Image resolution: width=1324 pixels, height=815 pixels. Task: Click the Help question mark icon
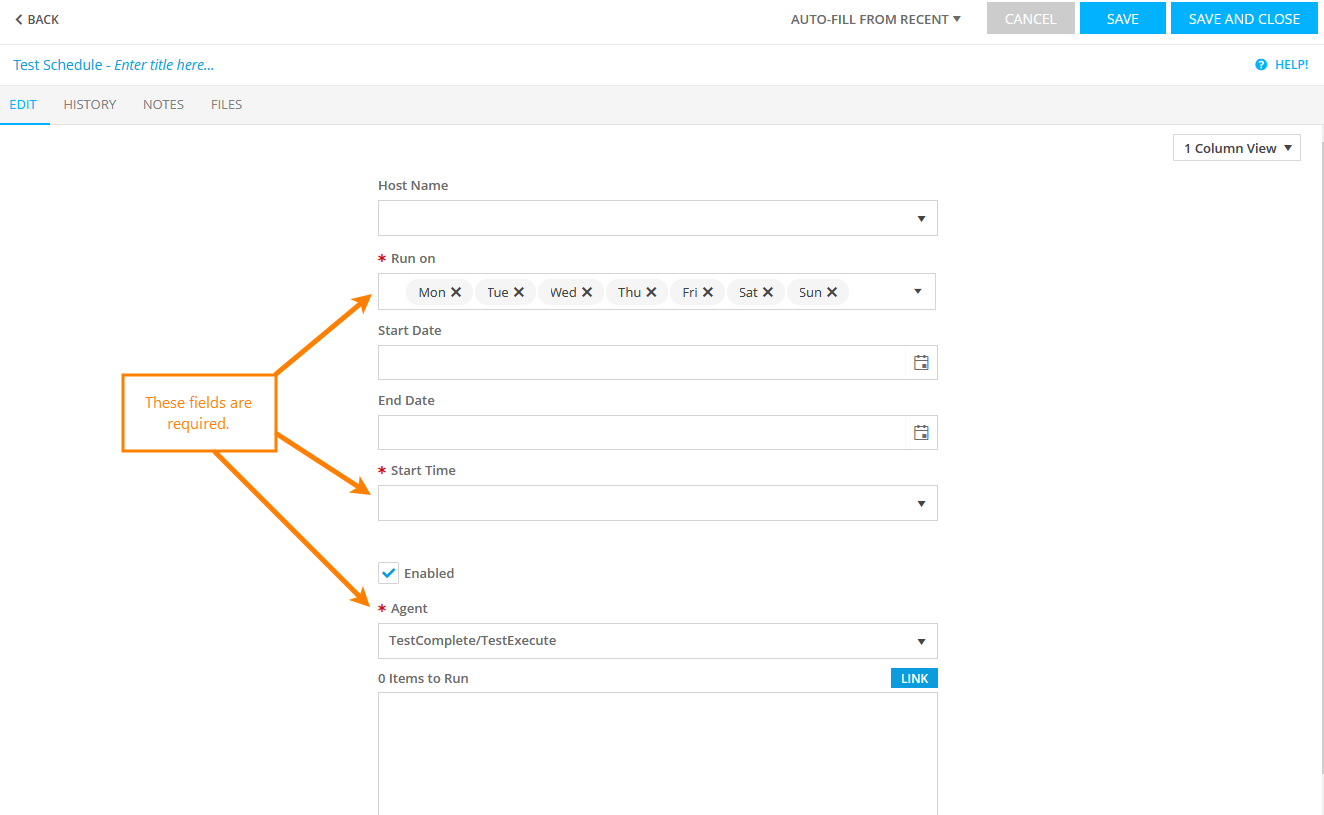point(1261,65)
